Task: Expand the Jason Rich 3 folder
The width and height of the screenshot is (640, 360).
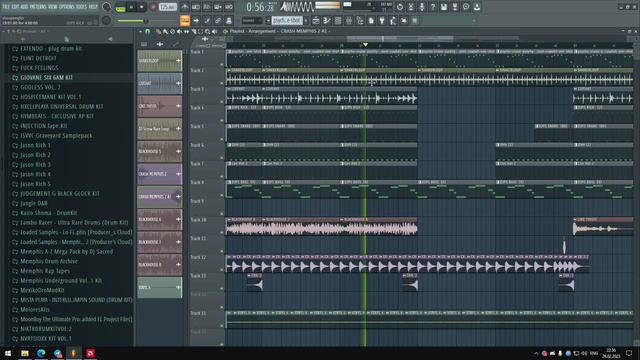Action: (36, 164)
